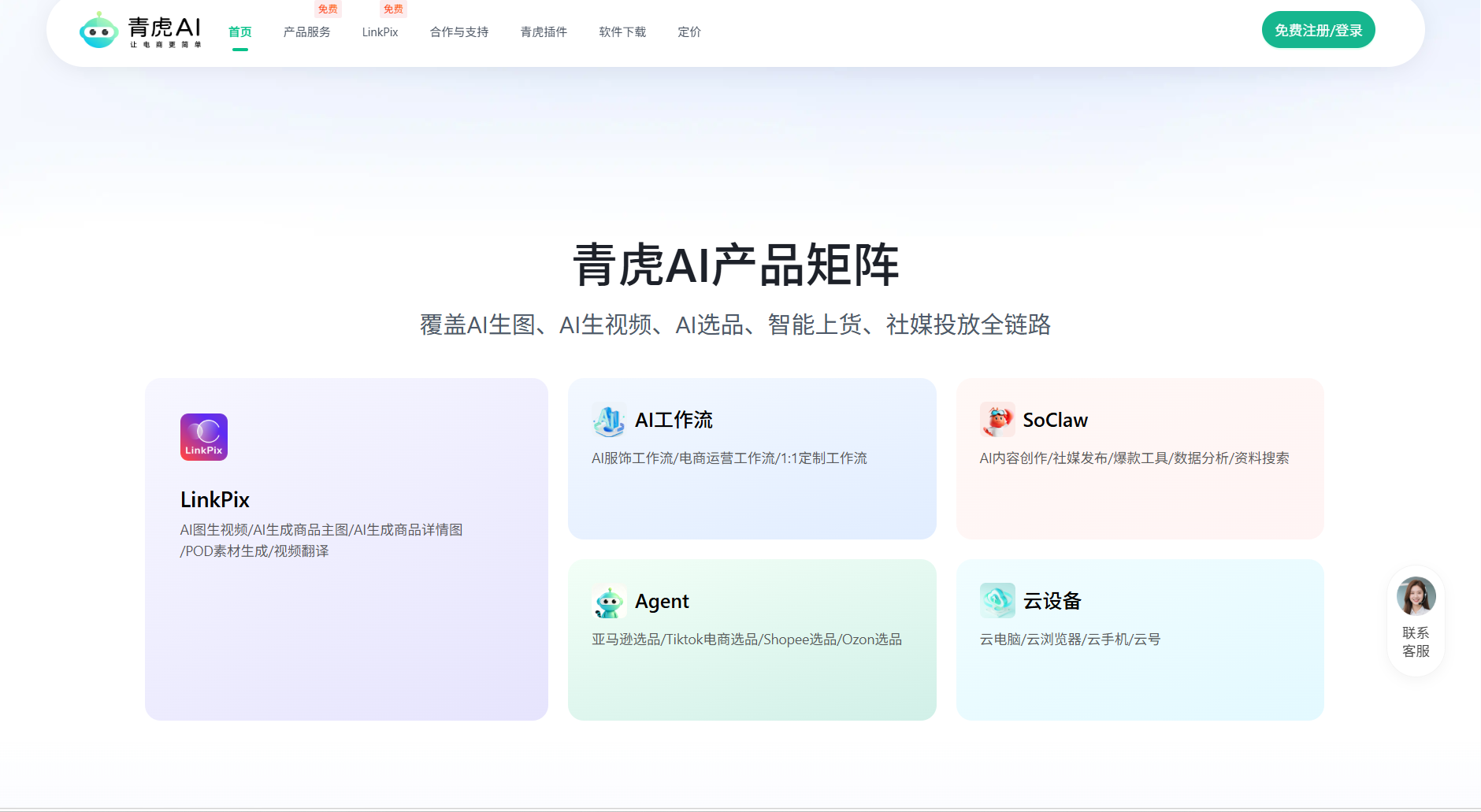Click the AI工作流 card icon
The width and height of the screenshot is (1481, 812).
pos(609,420)
